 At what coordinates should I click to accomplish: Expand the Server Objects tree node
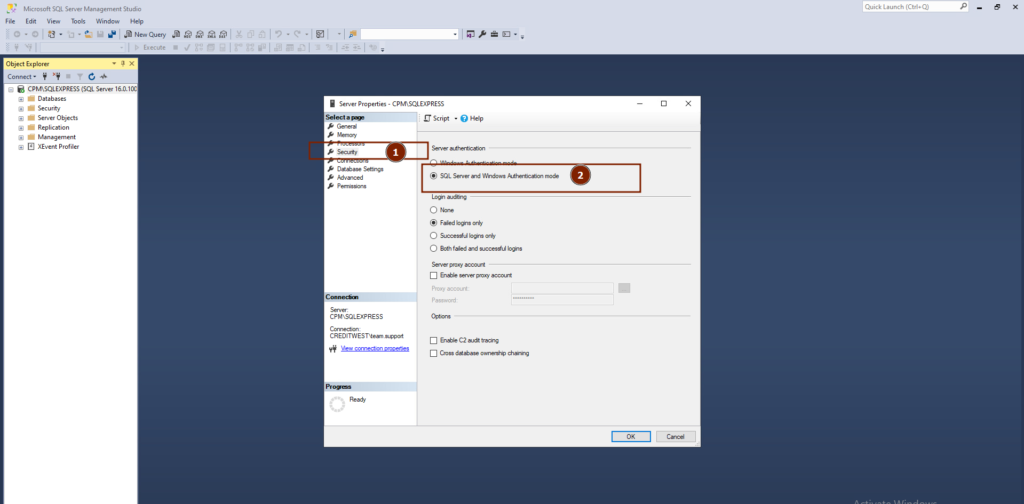21,118
